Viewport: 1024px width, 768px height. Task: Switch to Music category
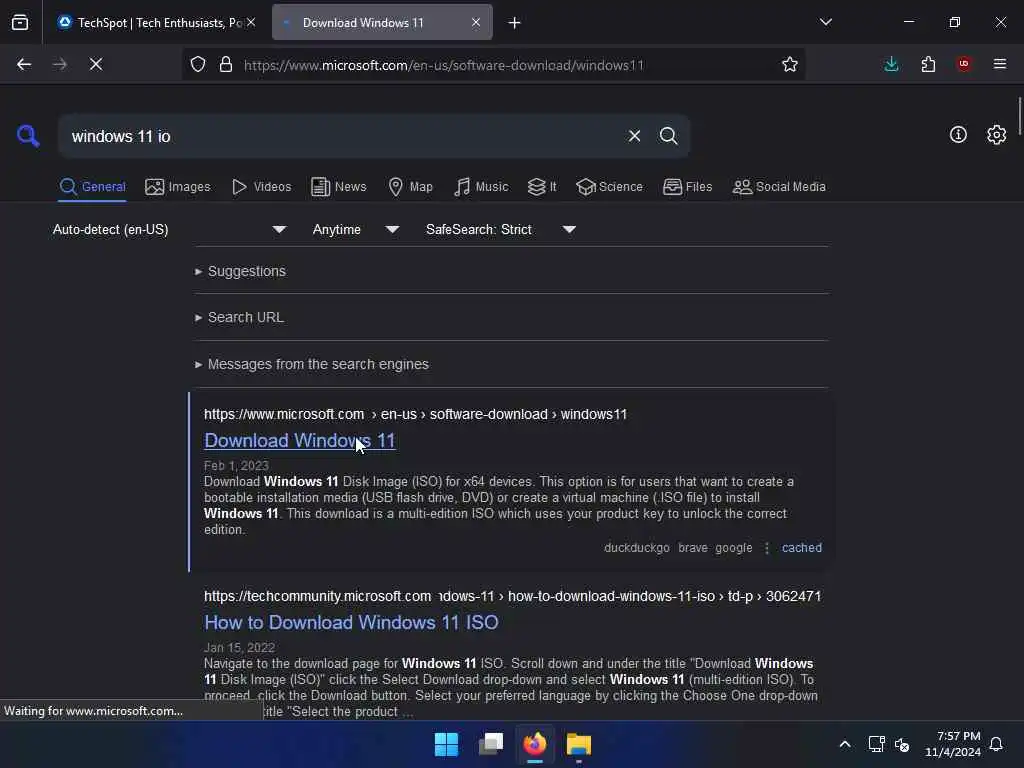point(481,187)
